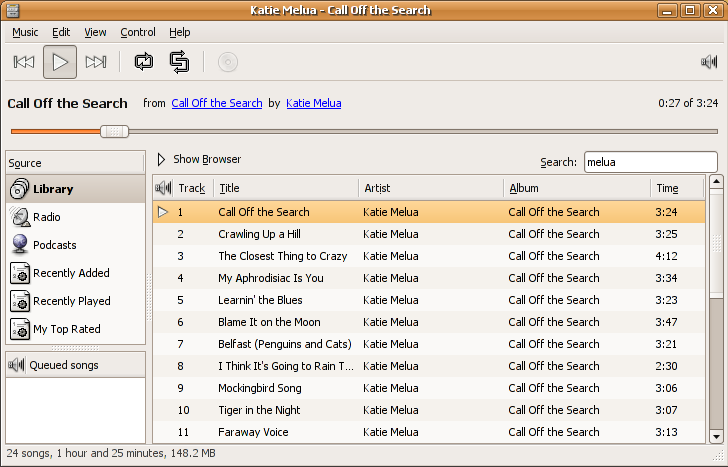Click in the Search field containing melua
Screen dimensions: 728x467
[x=650, y=162]
